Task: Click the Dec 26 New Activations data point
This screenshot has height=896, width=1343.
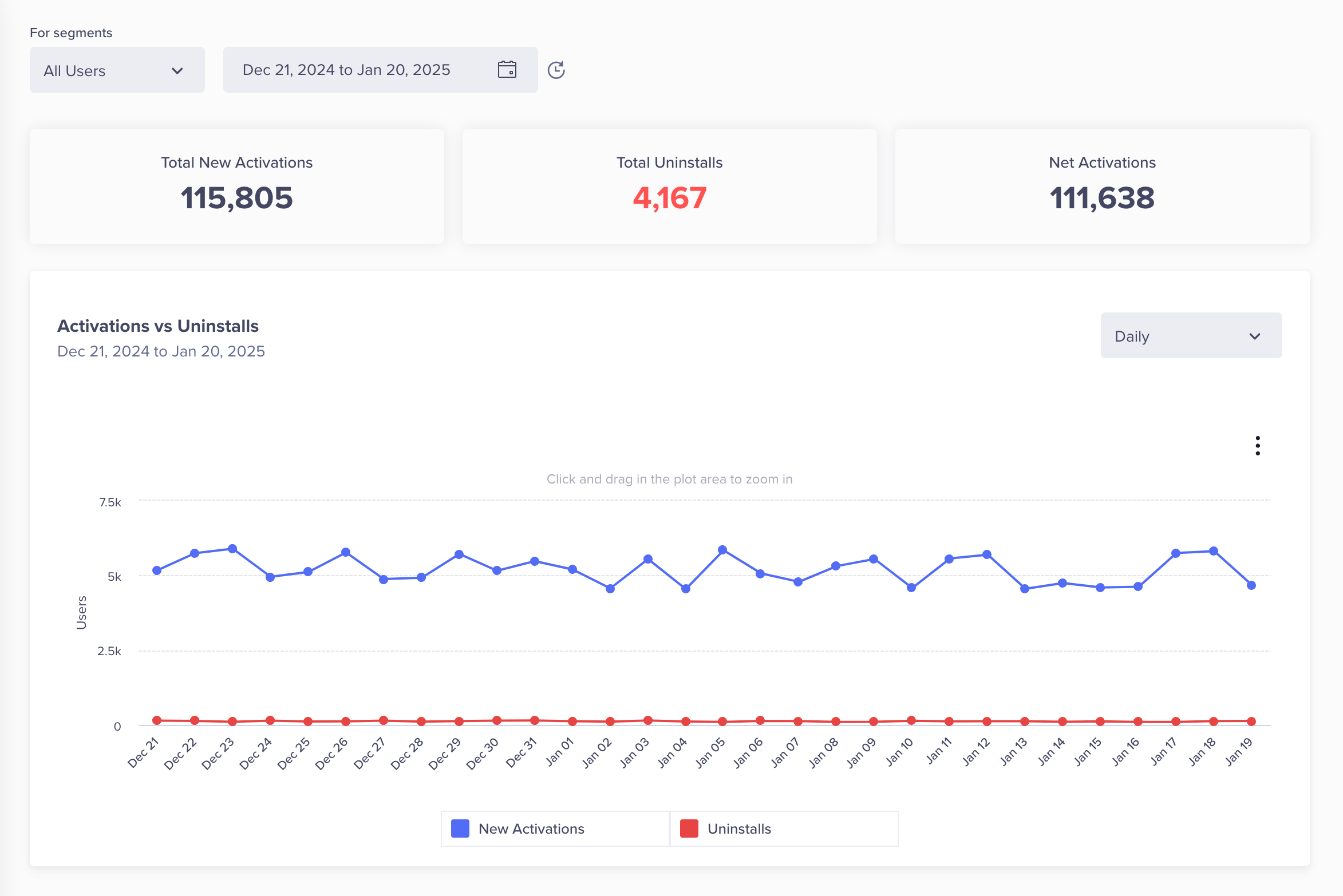Action: point(346,552)
